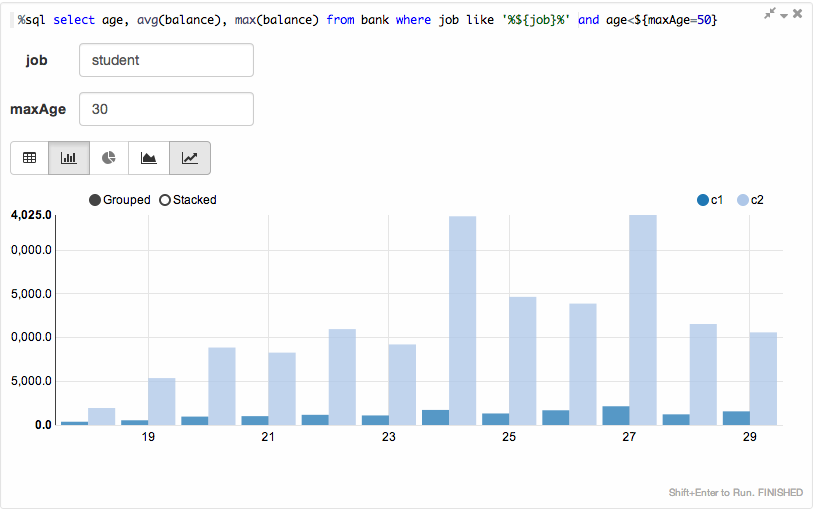
Task: Click the light blue c2 bar at age 19
Action: [x=162, y=401]
